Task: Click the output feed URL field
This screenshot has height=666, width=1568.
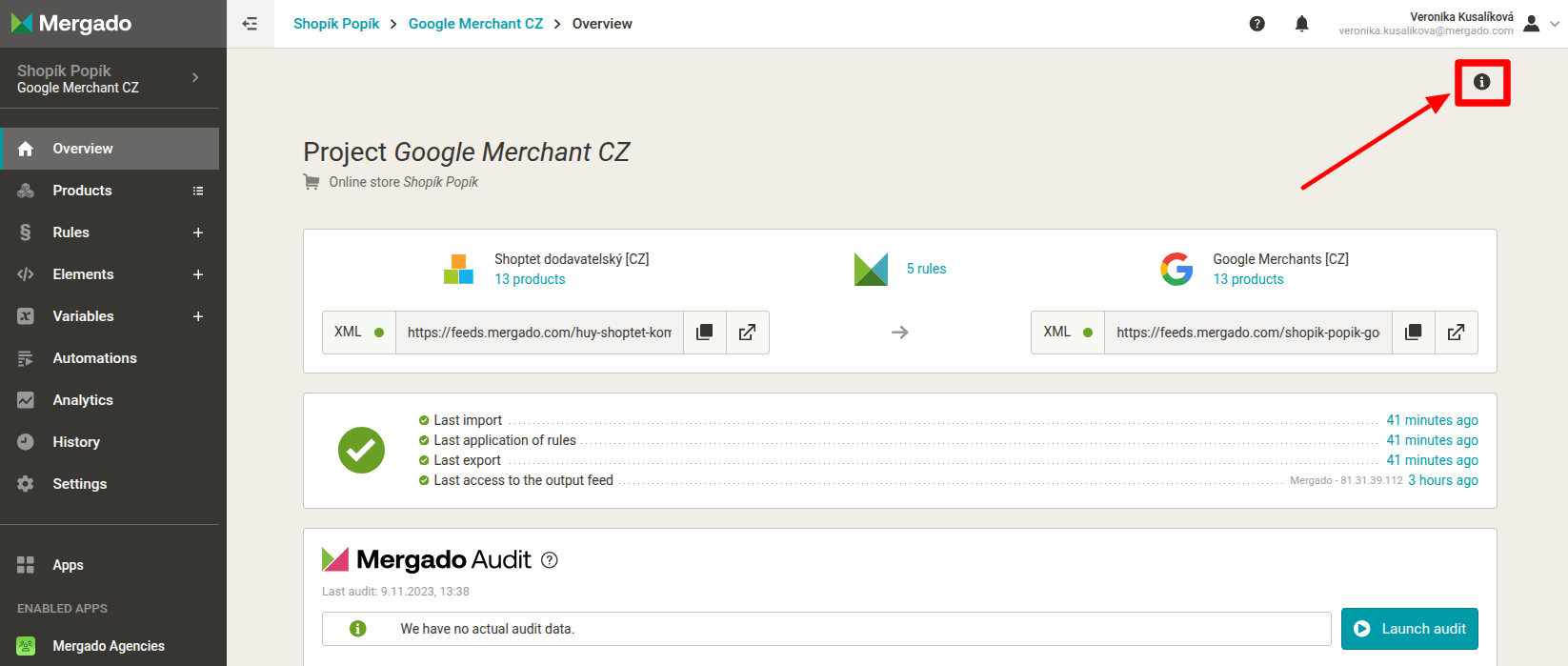Action: [1247, 333]
